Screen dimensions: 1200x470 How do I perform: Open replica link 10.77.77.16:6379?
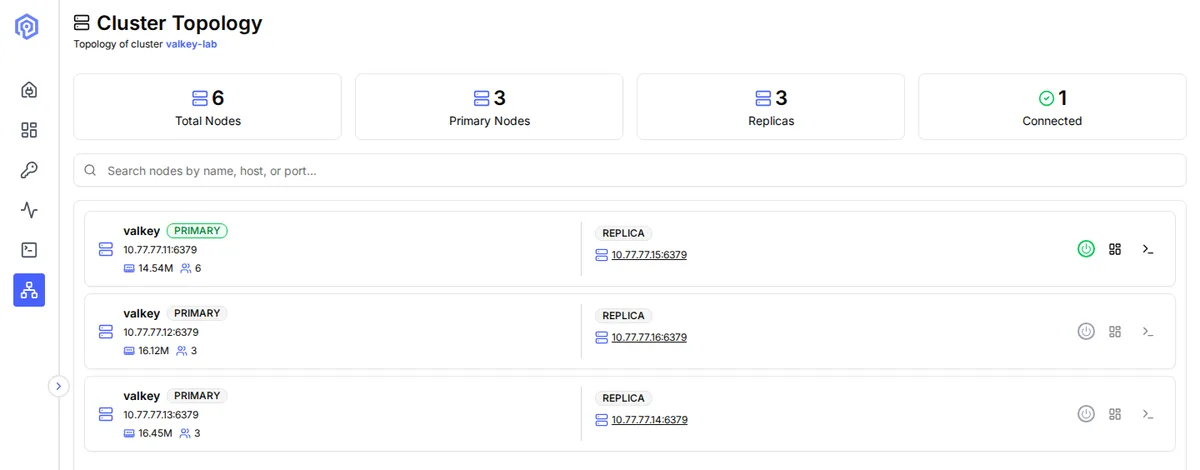[x=649, y=337]
